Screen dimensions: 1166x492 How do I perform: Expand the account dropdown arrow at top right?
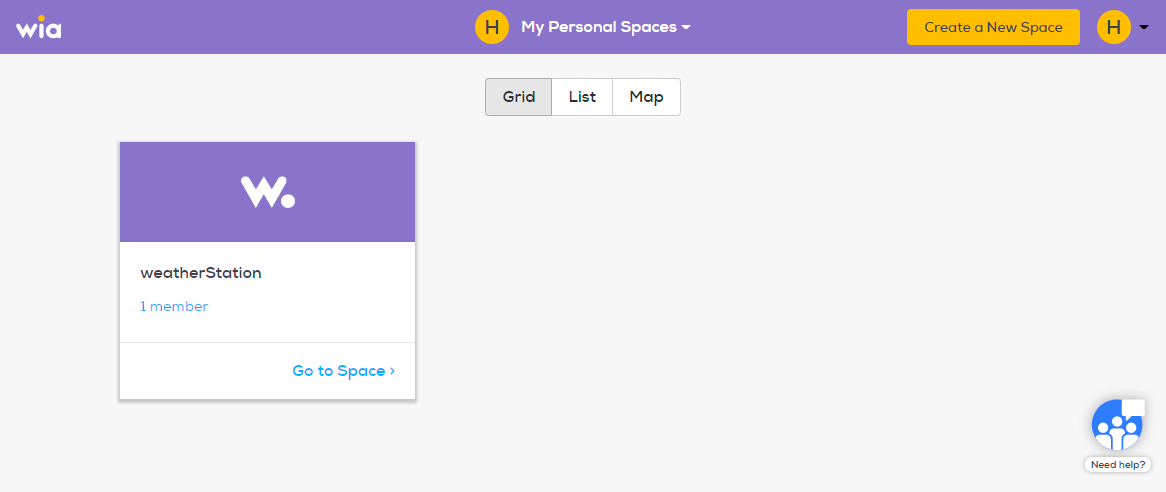1144,27
